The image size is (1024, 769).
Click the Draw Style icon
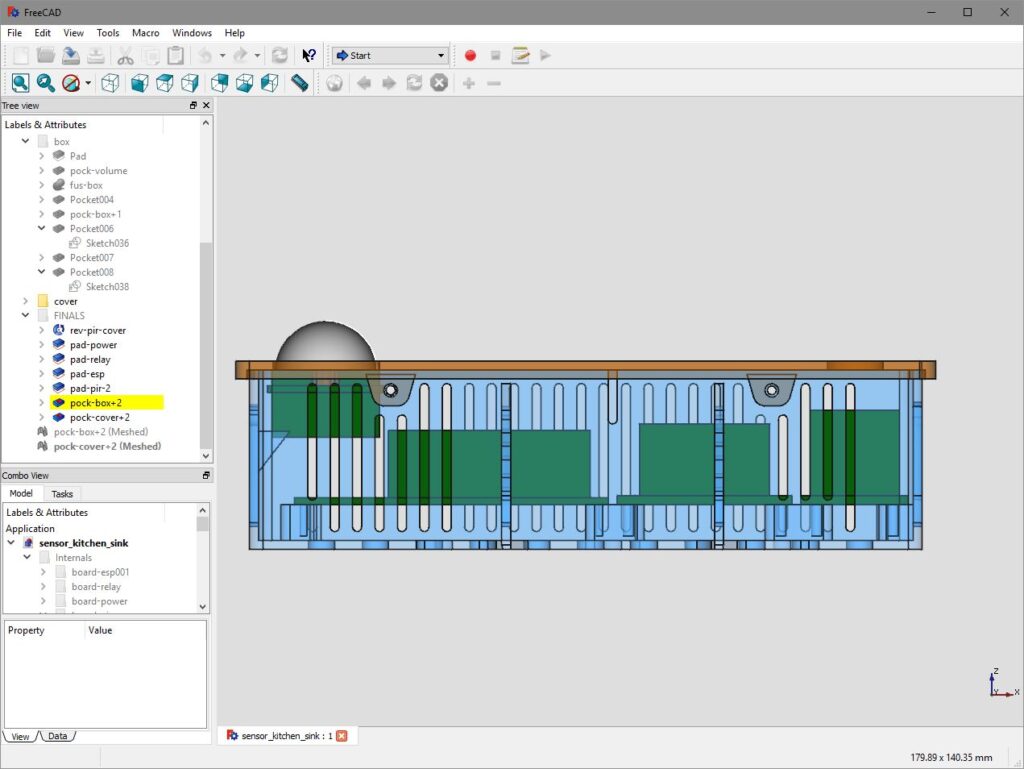pyautogui.click(x=71, y=83)
